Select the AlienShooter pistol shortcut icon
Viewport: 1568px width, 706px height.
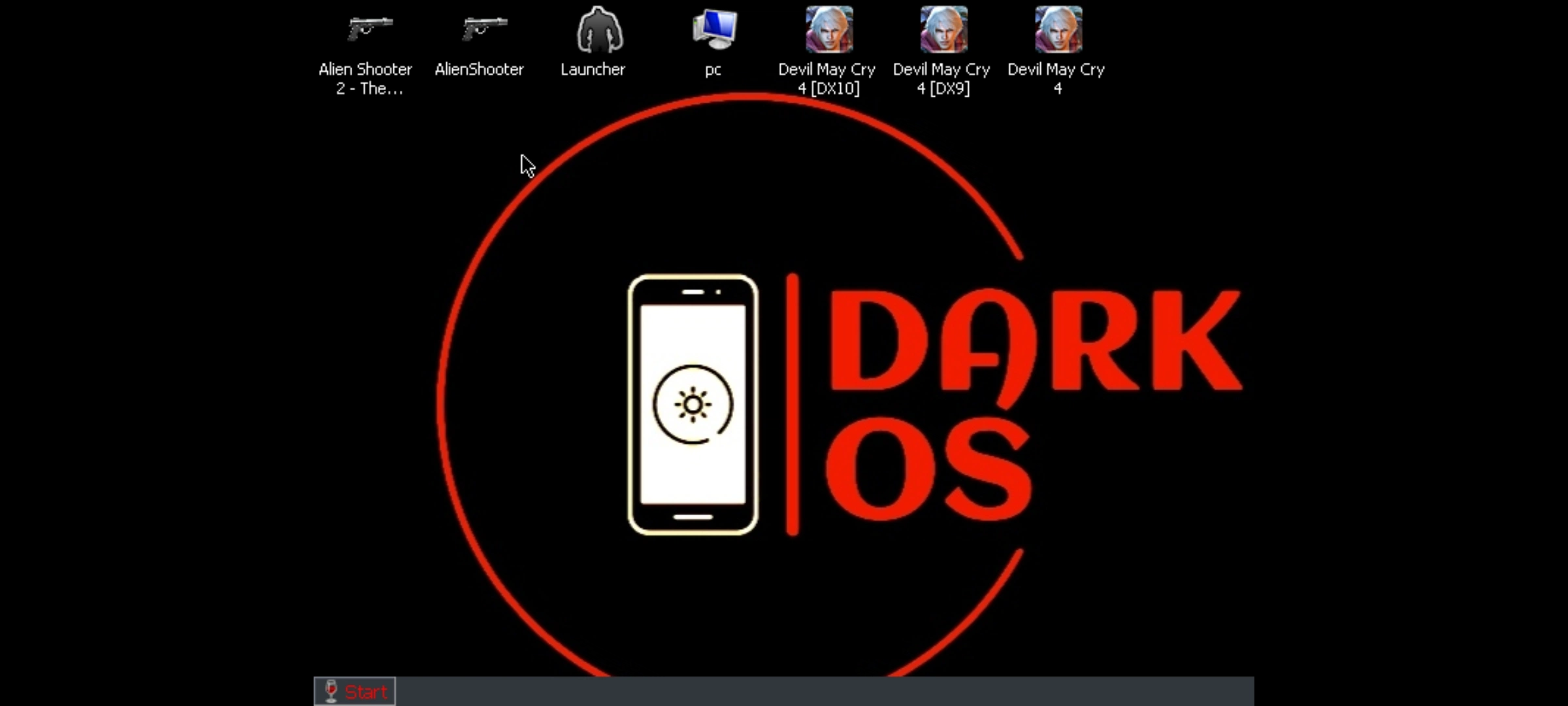[x=484, y=29]
